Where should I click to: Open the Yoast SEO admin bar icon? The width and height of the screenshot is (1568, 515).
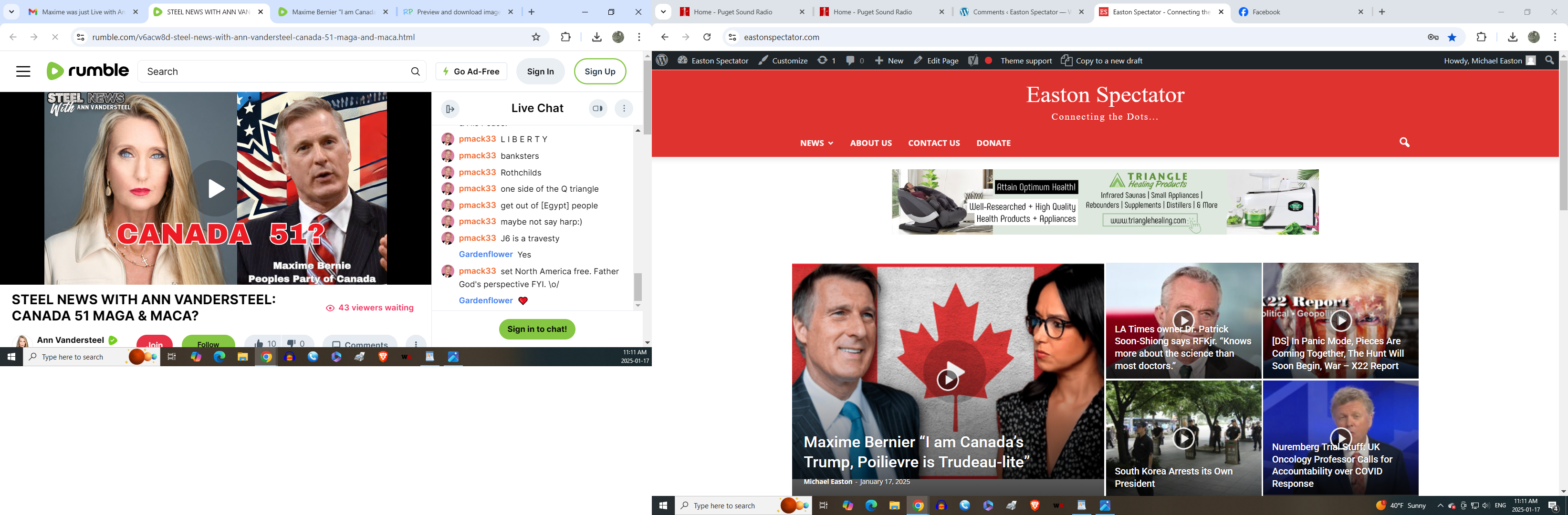coord(973,60)
